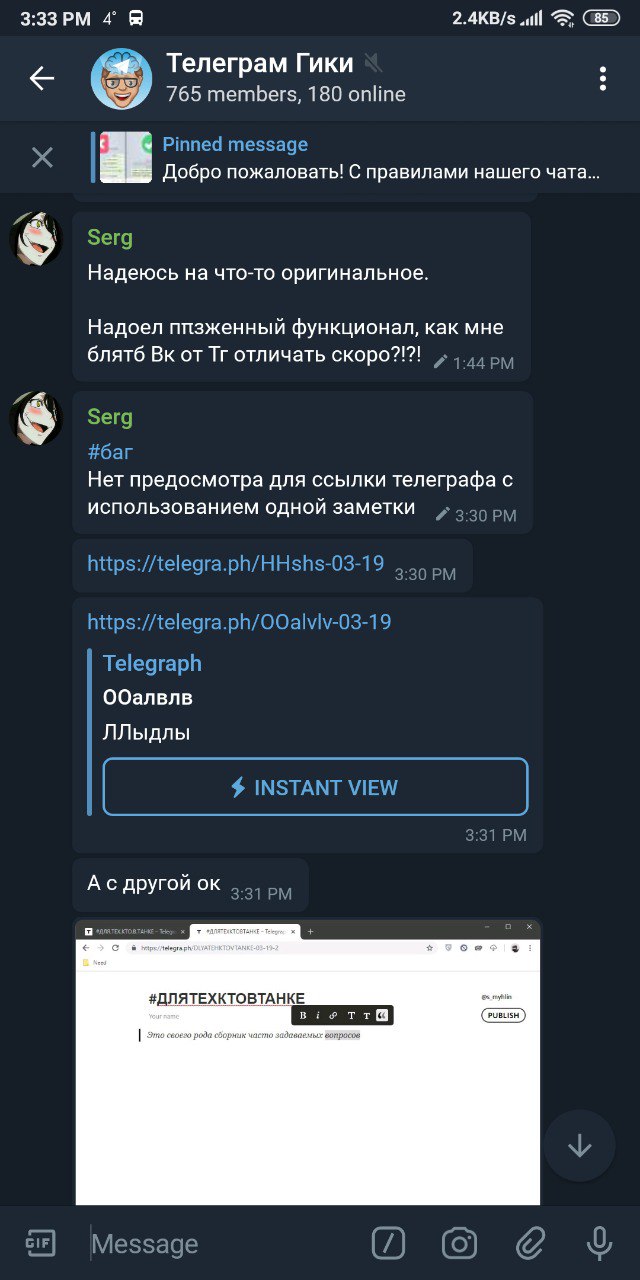Open the #баг hashtag
This screenshot has height=1280, width=640.
(x=110, y=451)
